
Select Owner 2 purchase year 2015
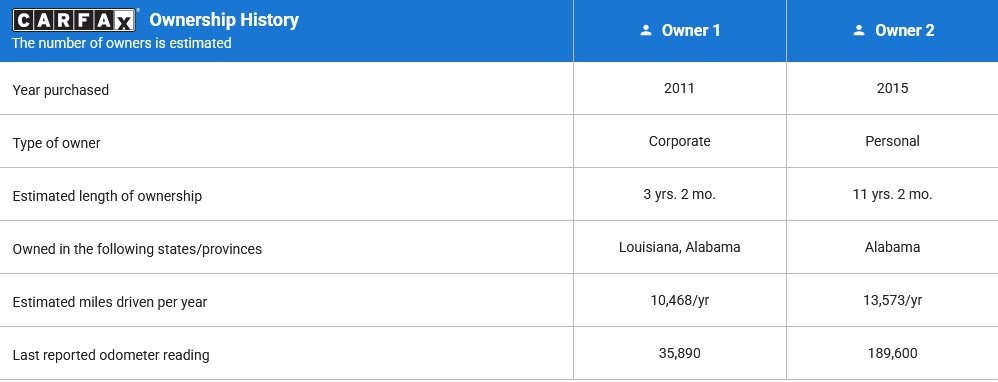(892, 88)
